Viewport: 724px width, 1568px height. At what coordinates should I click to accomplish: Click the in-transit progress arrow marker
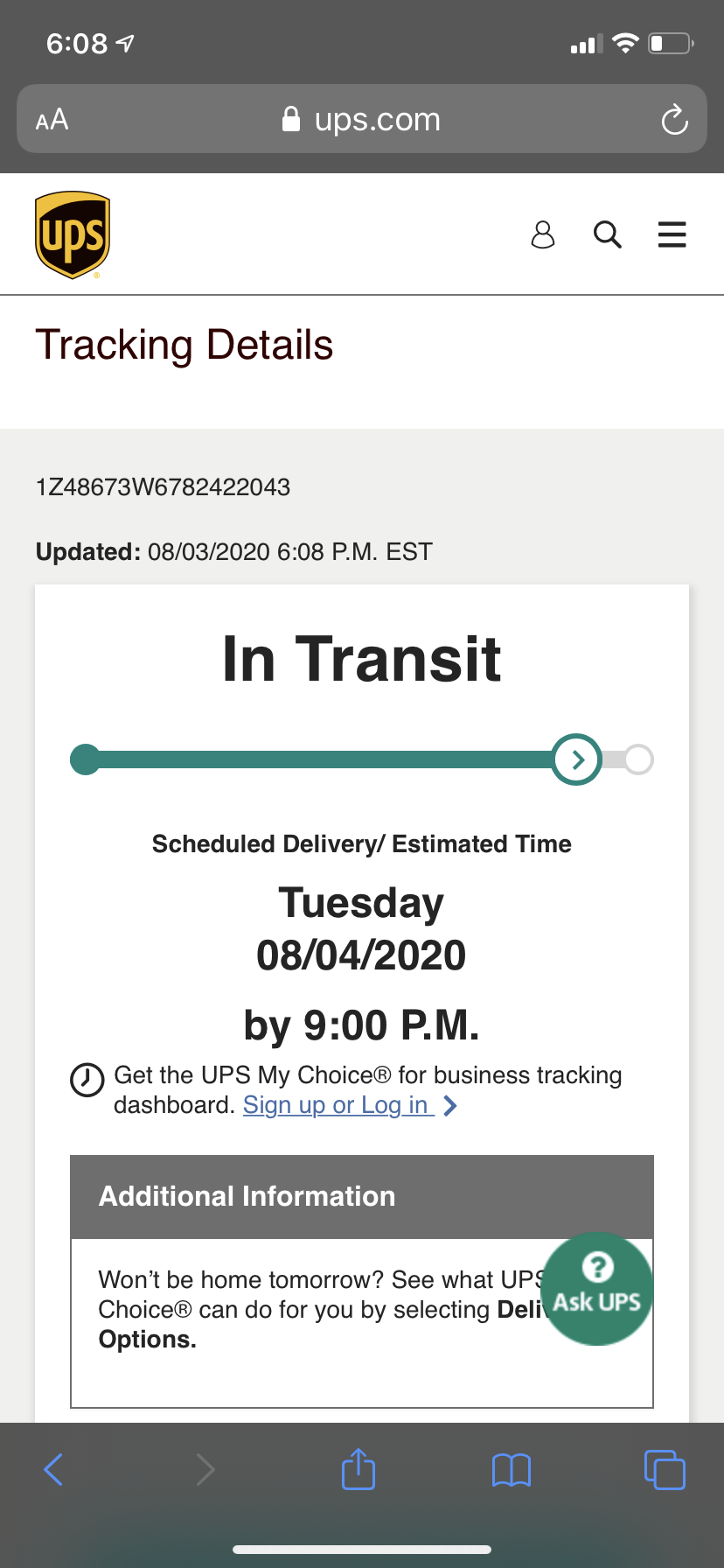point(577,759)
